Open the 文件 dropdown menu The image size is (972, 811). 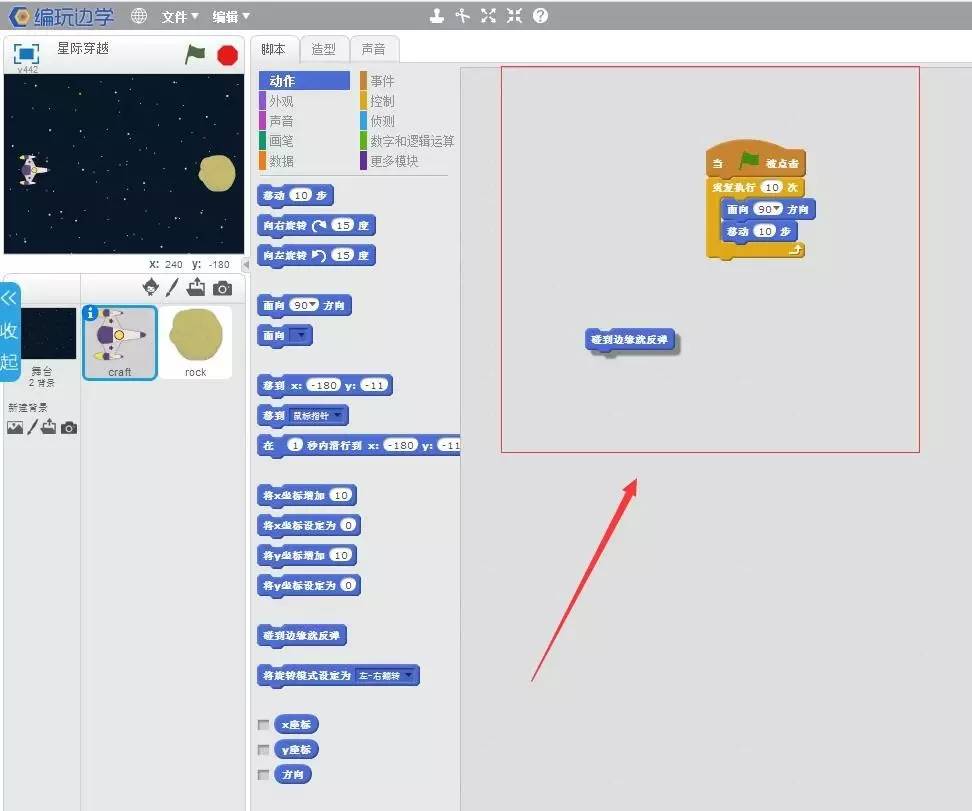(x=180, y=16)
